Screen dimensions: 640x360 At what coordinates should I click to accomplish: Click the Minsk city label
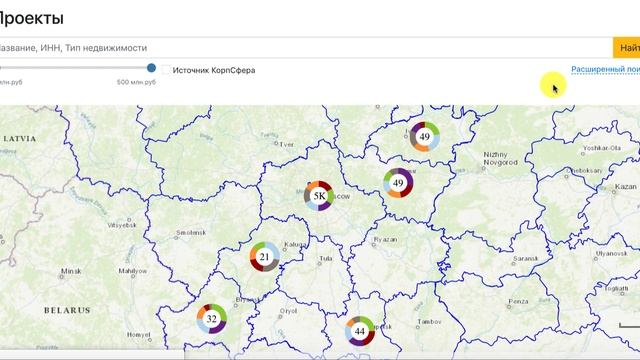coord(71,271)
